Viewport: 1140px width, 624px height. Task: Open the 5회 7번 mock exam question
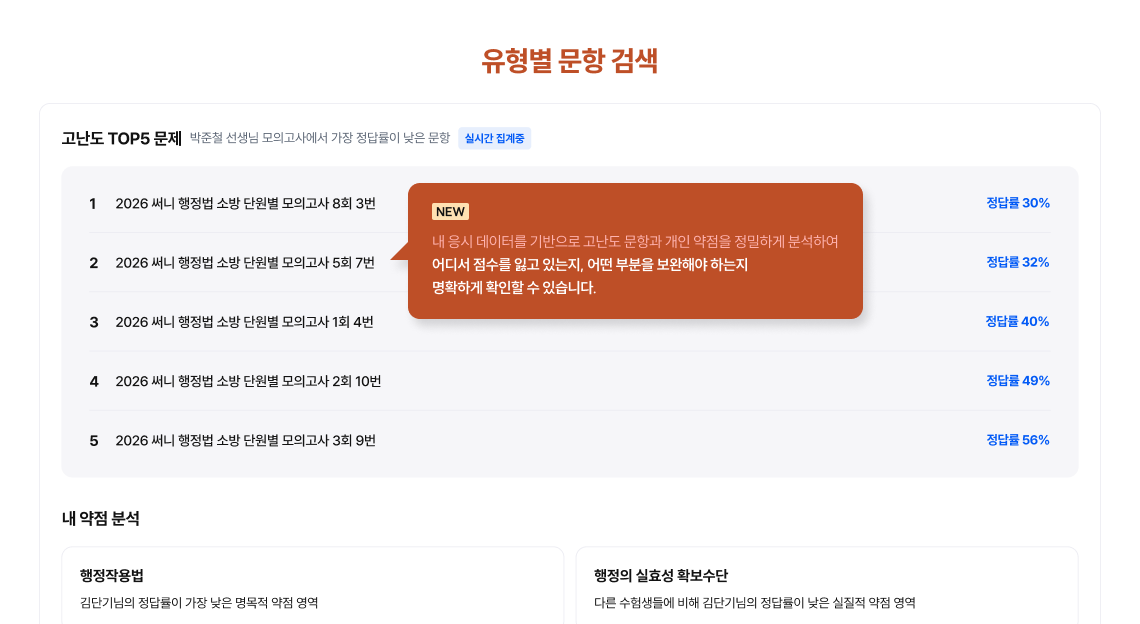[245, 263]
